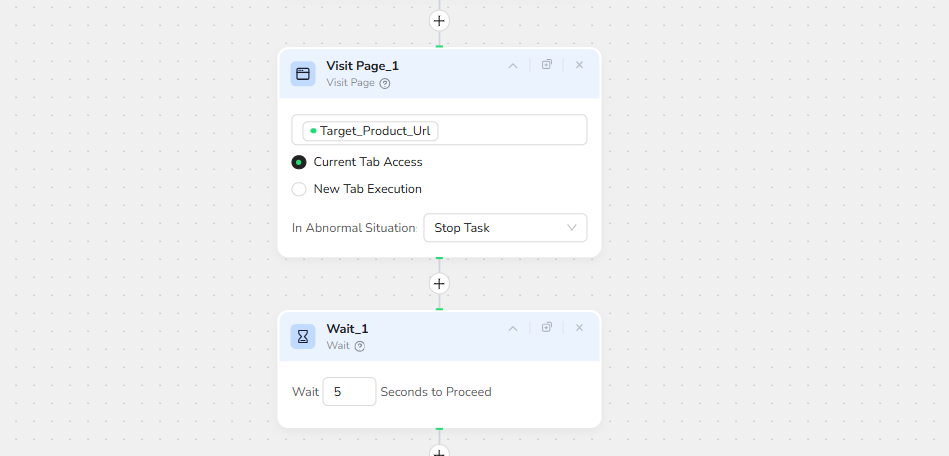Delete the Visit Page_1 node
The width and height of the screenshot is (949, 456).
[x=579, y=65]
